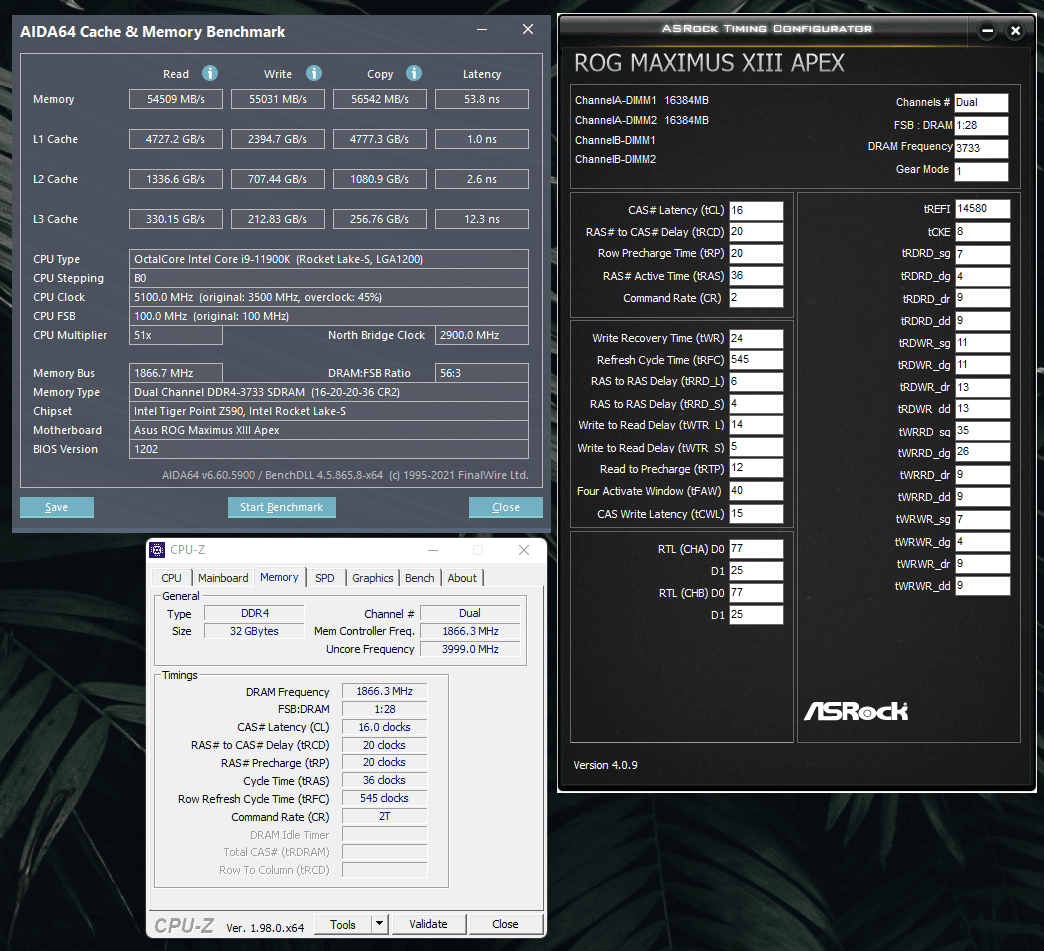Close the CPU-Z window via title bar X
The height and width of the screenshot is (951, 1044).
pyautogui.click(x=524, y=550)
